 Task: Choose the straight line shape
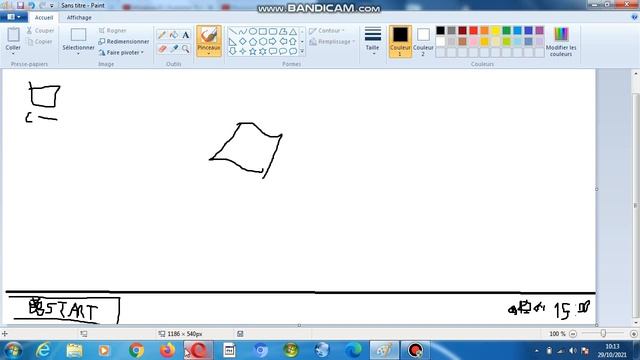click(x=233, y=31)
